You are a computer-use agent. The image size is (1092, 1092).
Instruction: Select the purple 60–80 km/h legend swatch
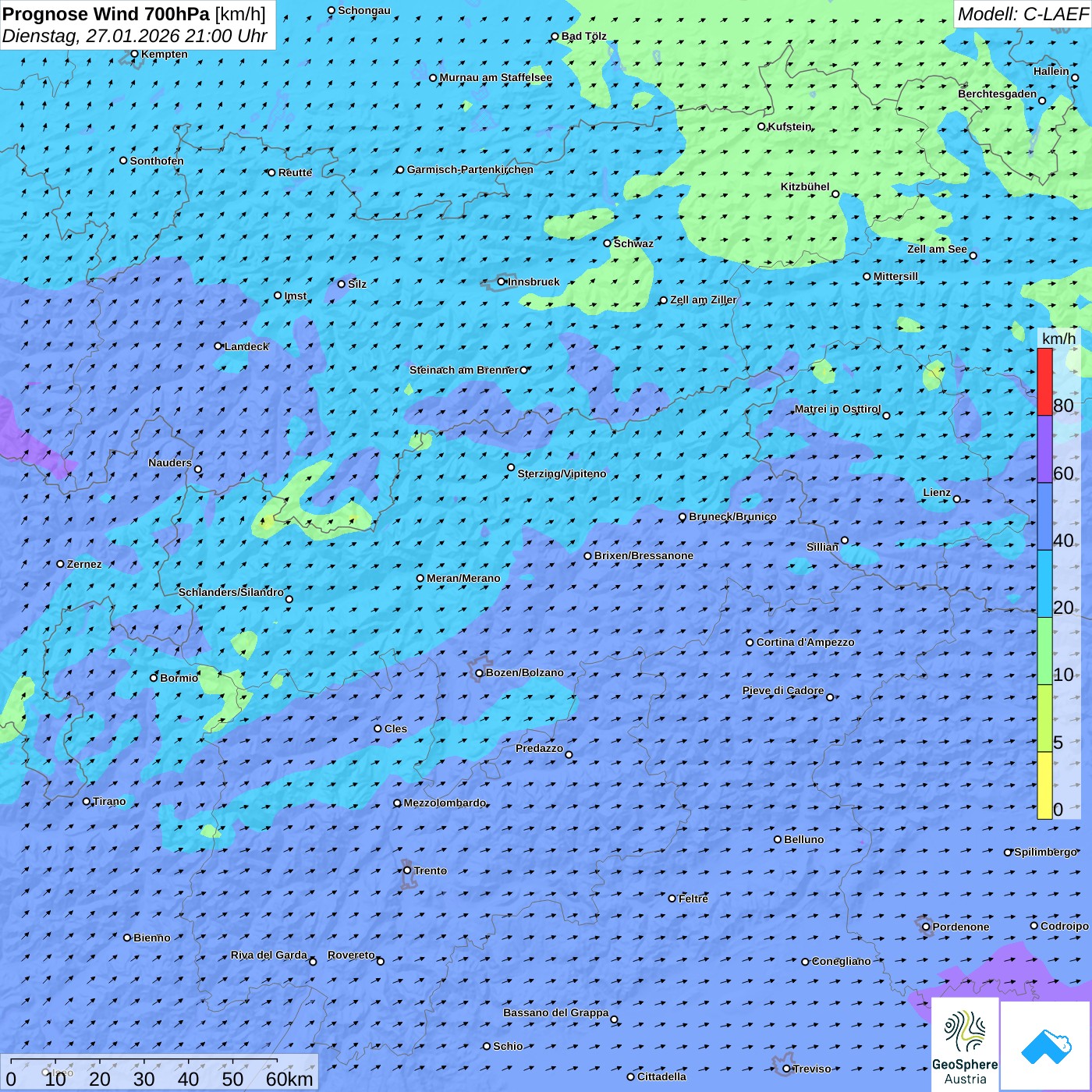[1044, 449]
